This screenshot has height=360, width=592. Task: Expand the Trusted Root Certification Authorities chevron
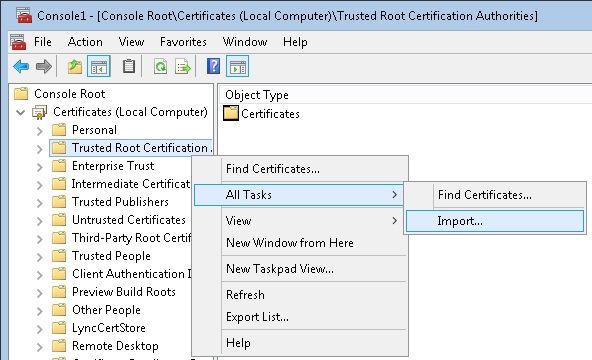[40, 149]
